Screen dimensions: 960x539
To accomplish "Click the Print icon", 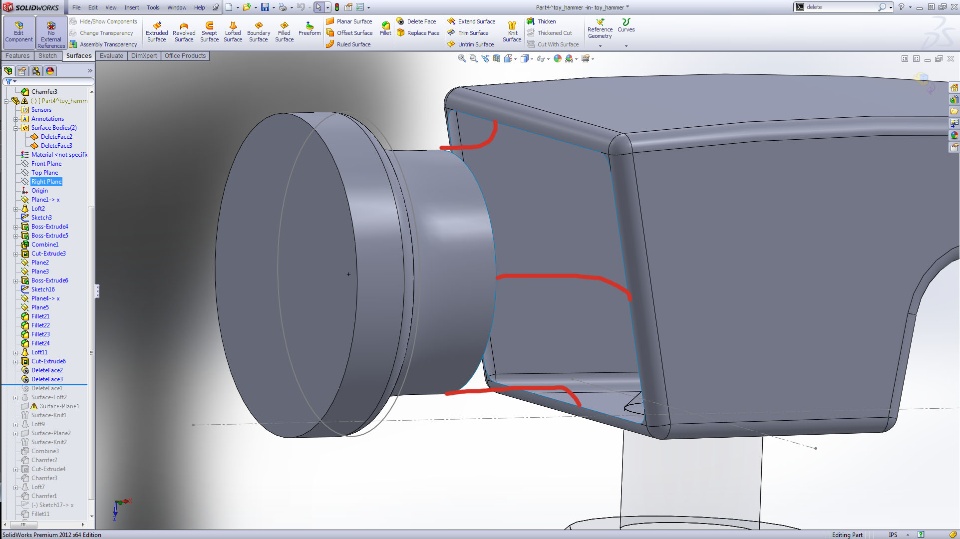I will [x=282, y=7].
